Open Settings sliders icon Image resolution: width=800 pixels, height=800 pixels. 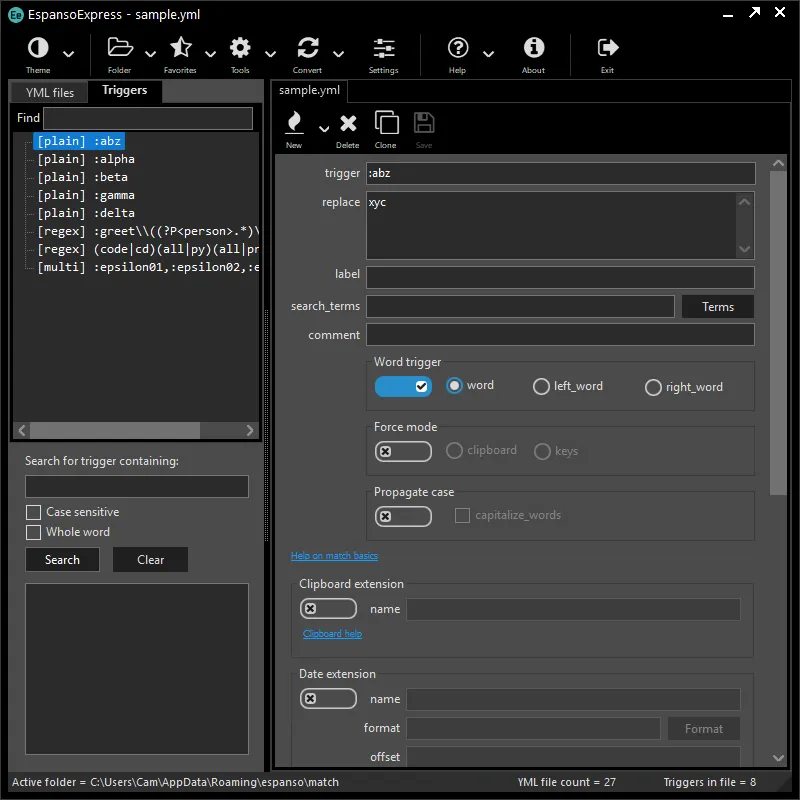pyautogui.click(x=383, y=48)
